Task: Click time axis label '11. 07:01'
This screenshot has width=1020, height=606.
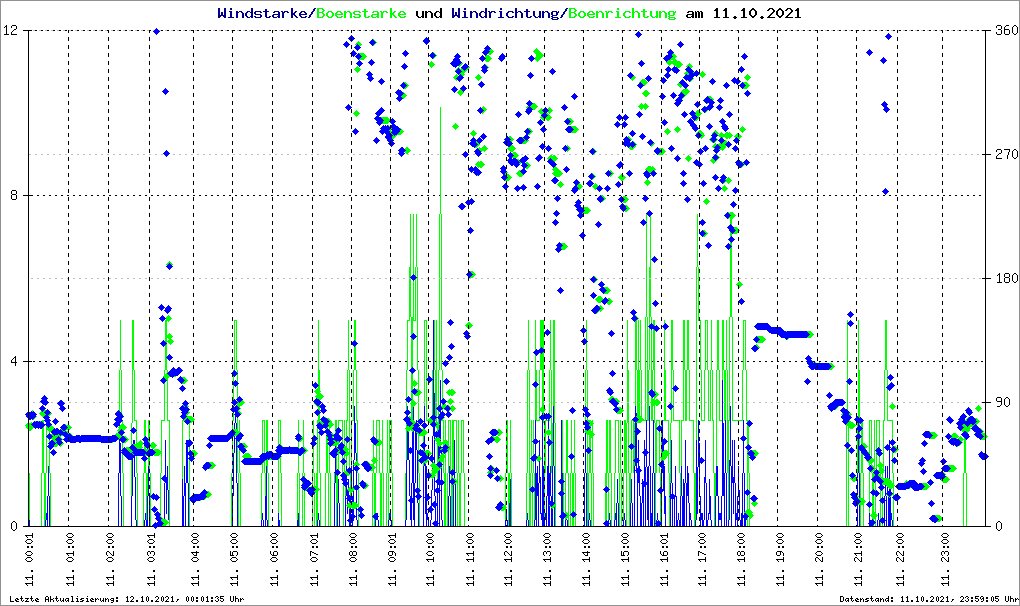Action: [x=314, y=559]
